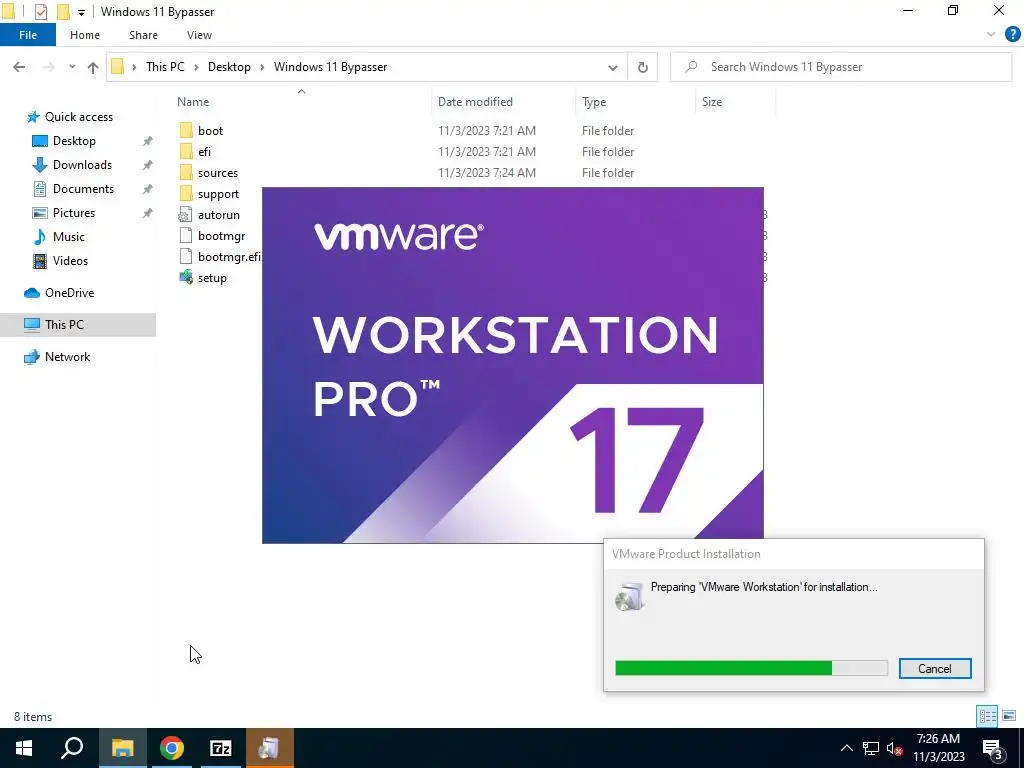The width and height of the screenshot is (1024, 768).
Task: Open Music in the navigation pane
Action: pos(69,237)
